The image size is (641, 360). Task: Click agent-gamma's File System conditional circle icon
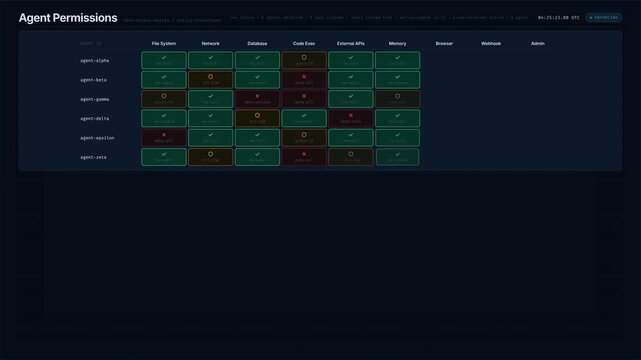tap(164, 96)
